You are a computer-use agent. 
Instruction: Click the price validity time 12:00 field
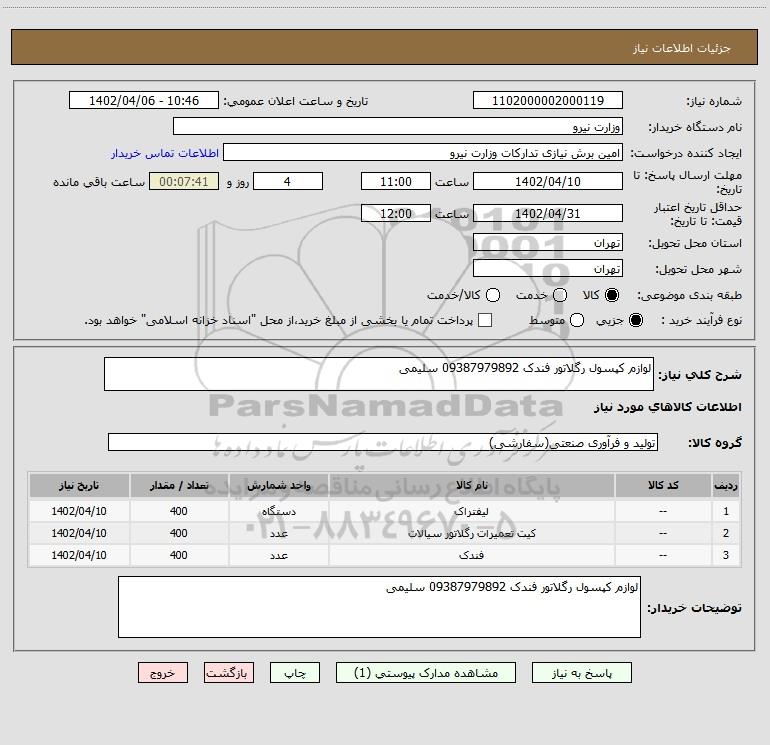396,214
